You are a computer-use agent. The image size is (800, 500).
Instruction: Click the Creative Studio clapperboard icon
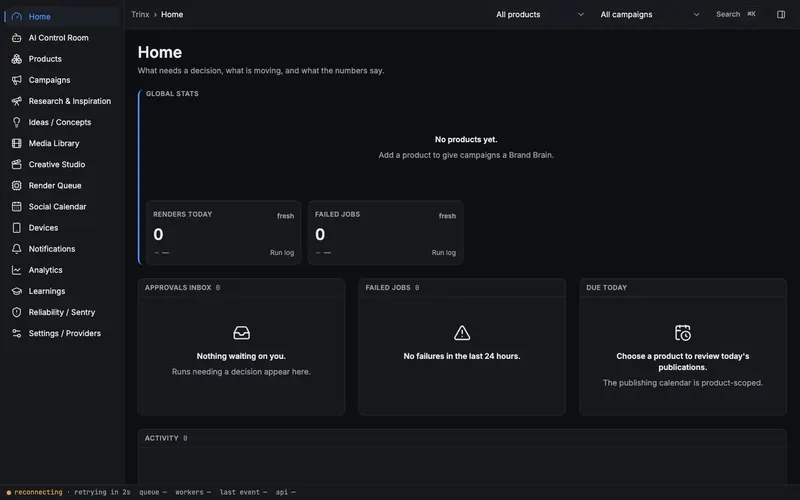[x=17, y=164]
